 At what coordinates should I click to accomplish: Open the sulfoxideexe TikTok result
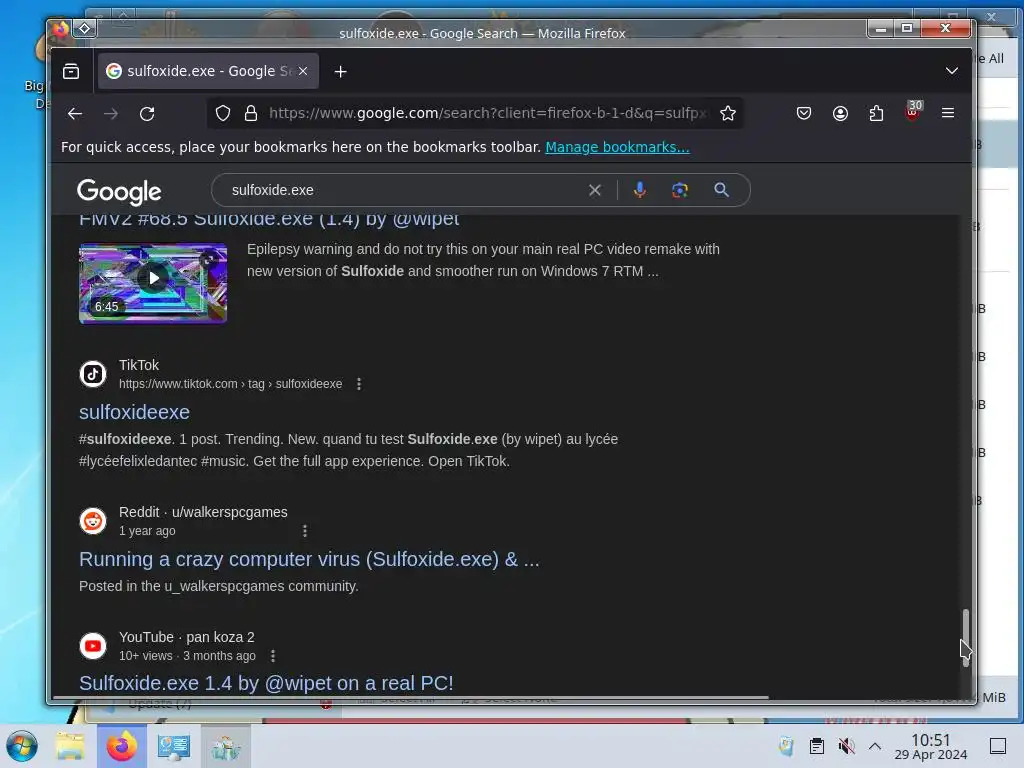tap(135, 412)
